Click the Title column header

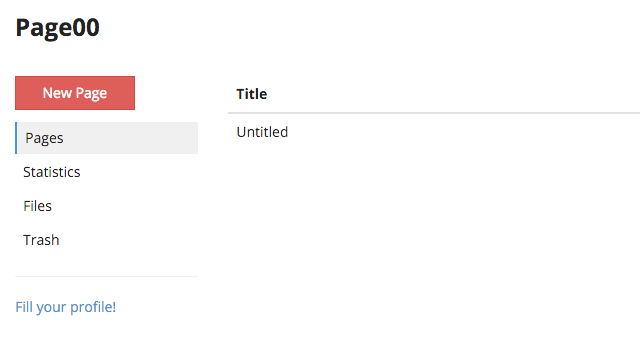pyautogui.click(x=251, y=94)
